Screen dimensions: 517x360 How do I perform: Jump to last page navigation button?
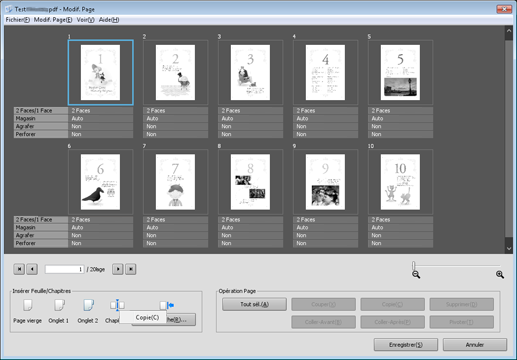[131, 269]
